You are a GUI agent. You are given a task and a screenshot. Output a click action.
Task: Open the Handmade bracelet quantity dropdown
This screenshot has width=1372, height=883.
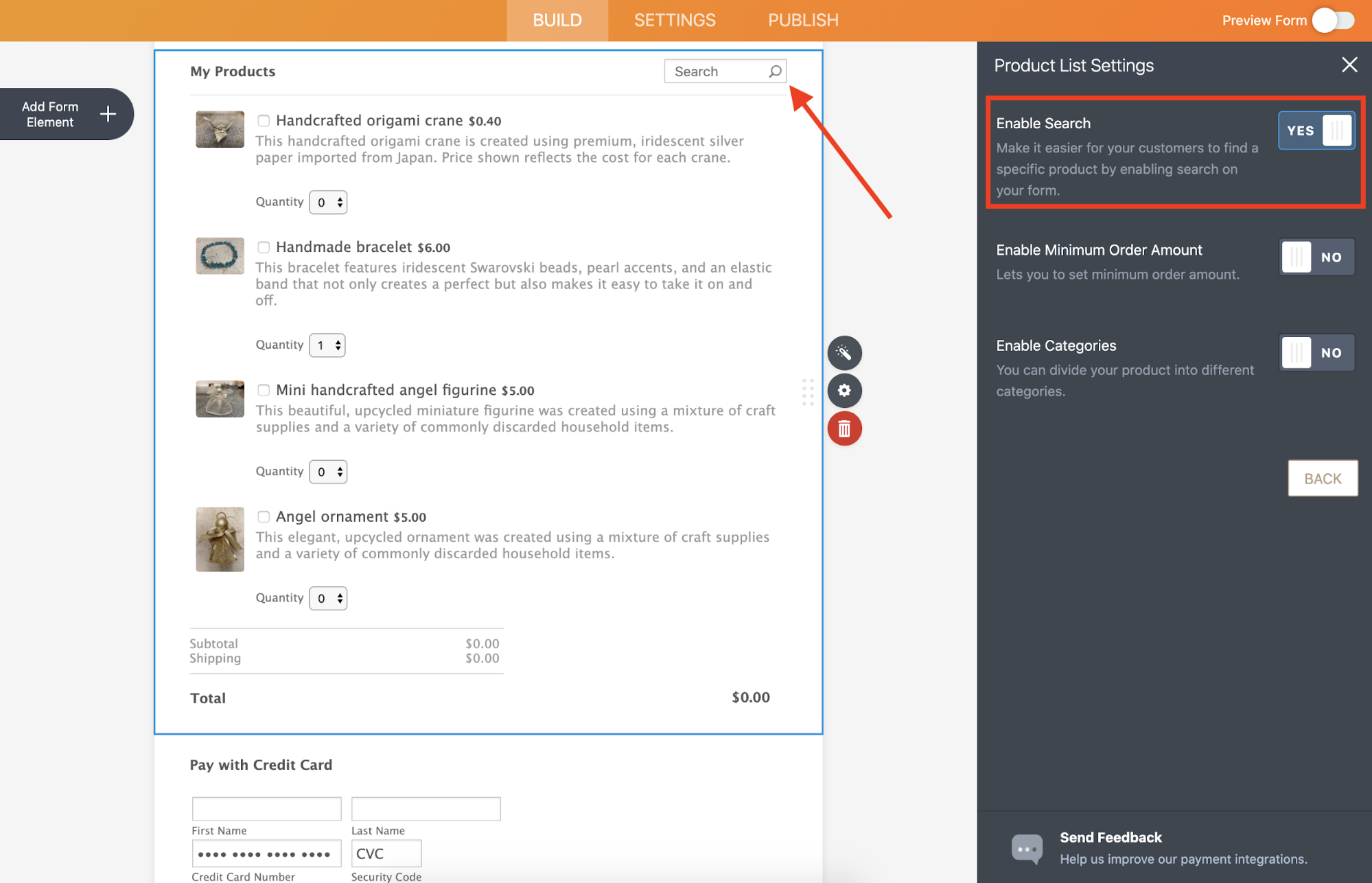click(327, 345)
